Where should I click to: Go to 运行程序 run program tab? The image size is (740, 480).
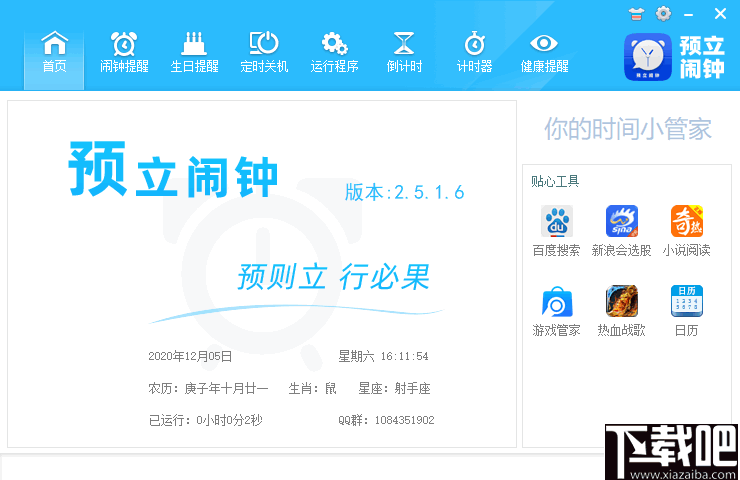[x=334, y=53]
